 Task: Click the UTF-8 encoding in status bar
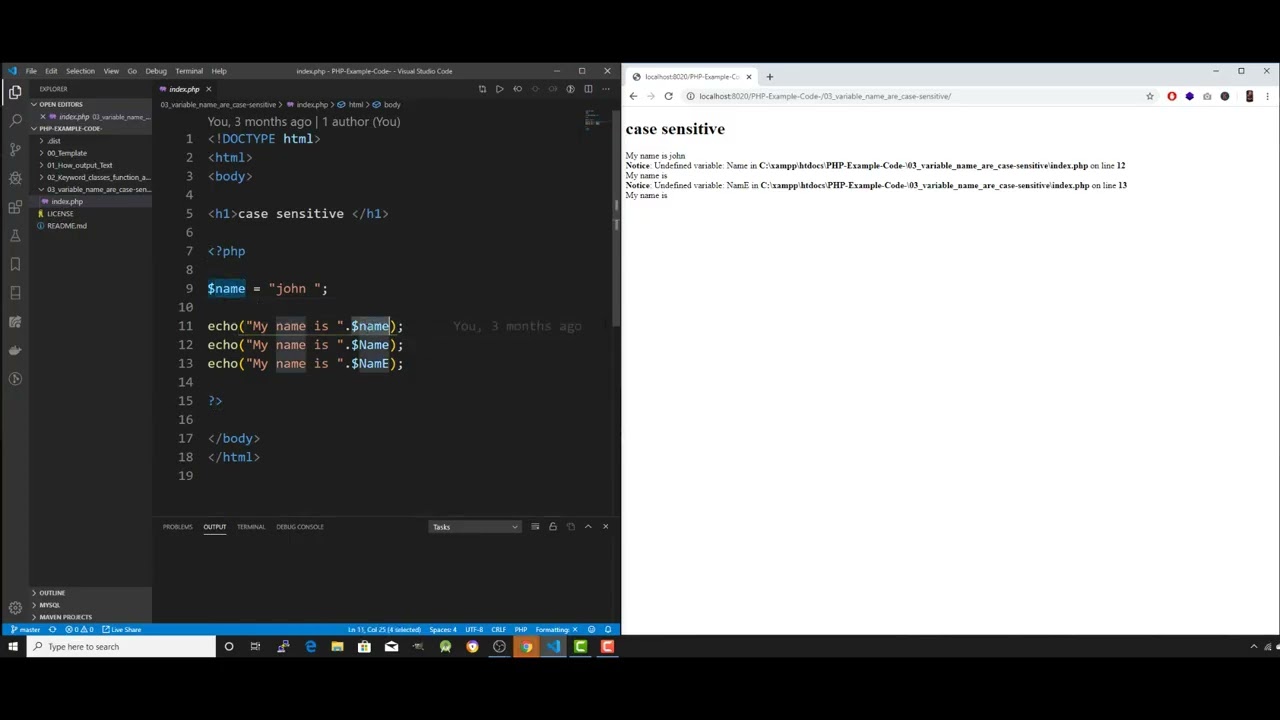(x=474, y=630)
